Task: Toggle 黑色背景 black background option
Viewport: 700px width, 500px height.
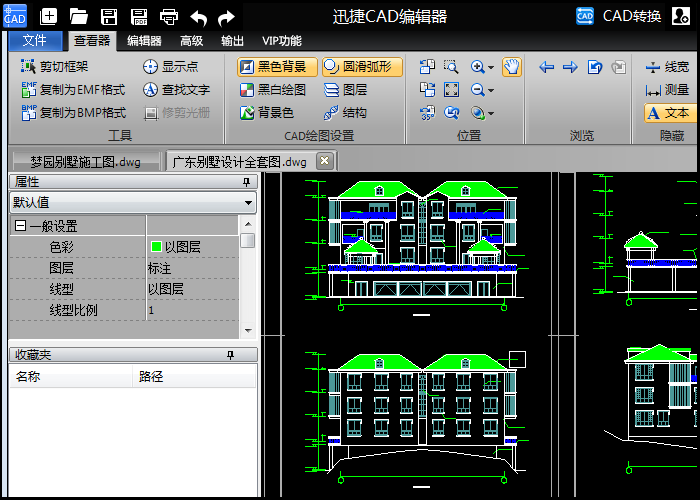Action: 277,67
